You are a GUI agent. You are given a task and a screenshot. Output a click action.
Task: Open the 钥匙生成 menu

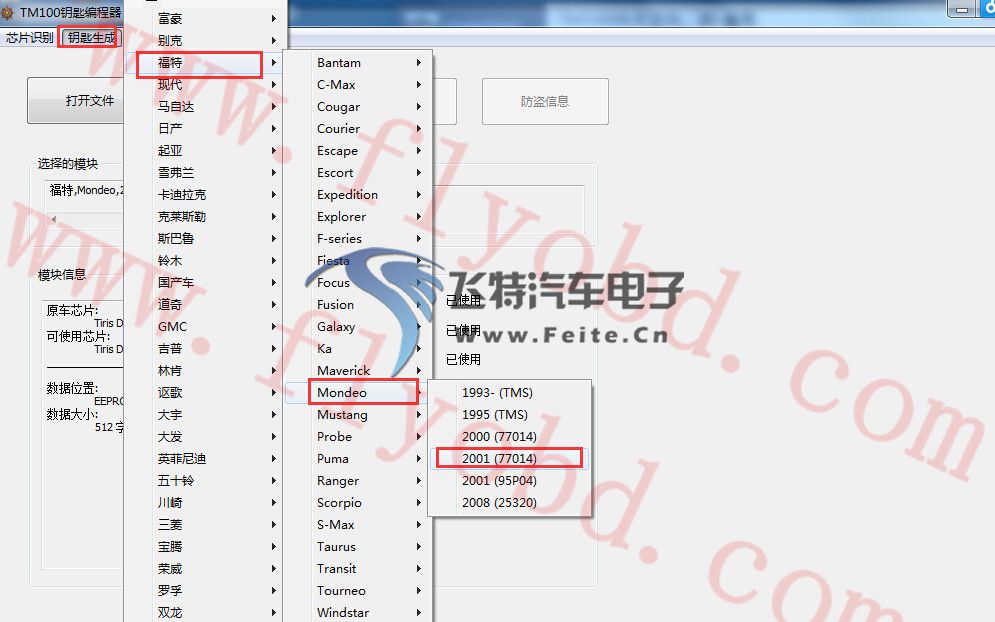pos(91,37)
